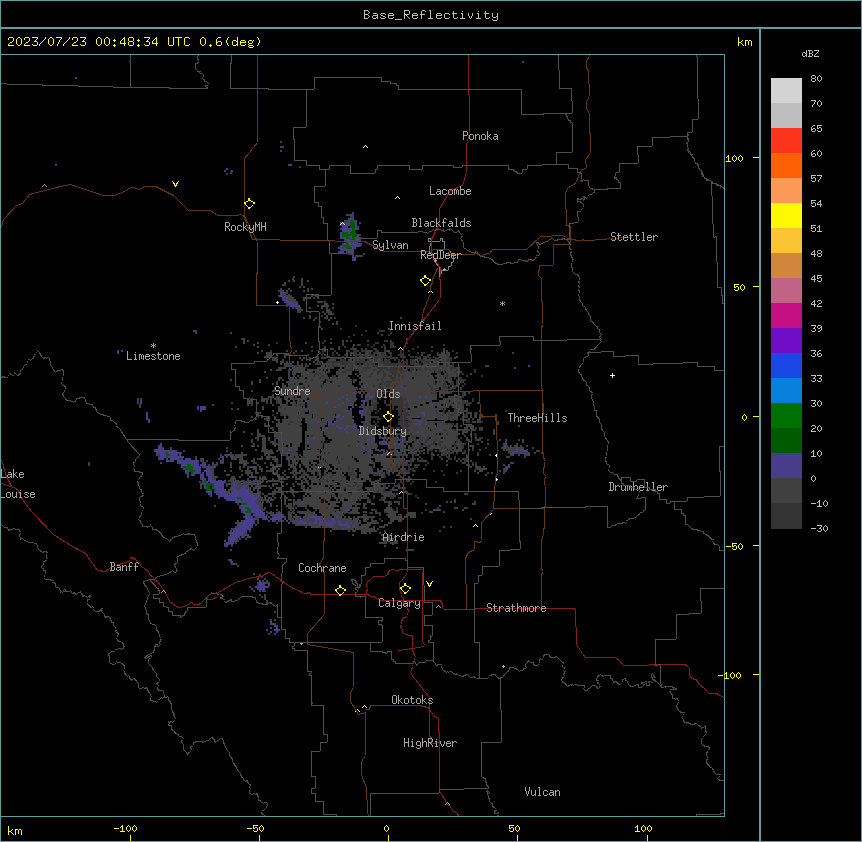
Task: Click the light blue 30–33 dBZ swatch
Action: click(x=786, y=390)
